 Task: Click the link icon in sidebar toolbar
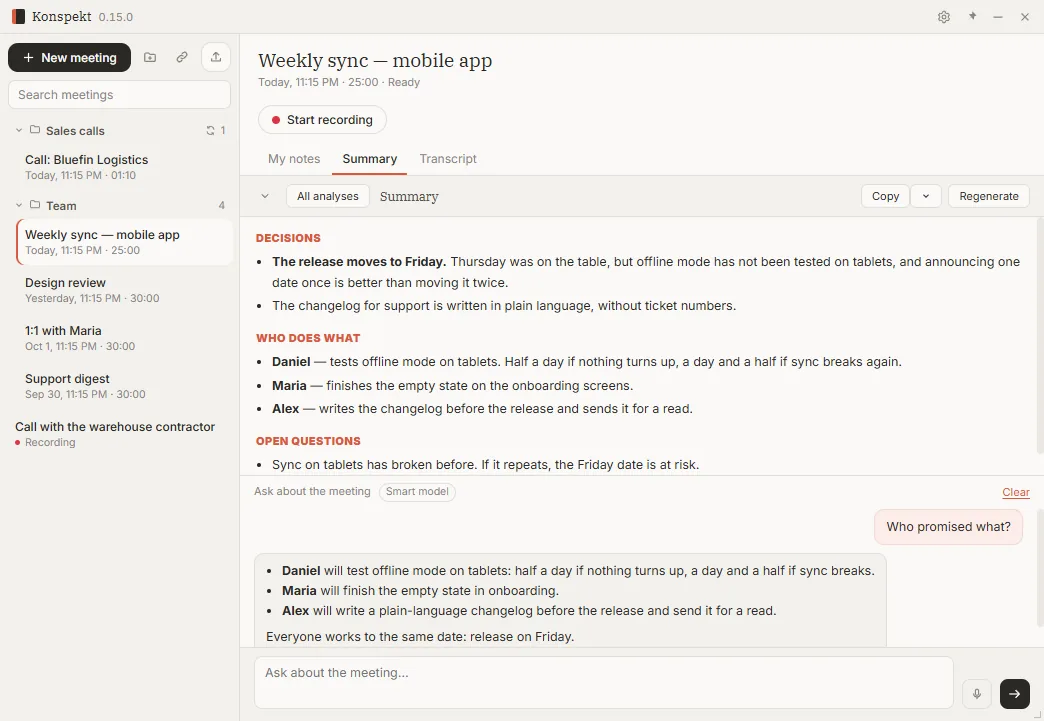182,57
